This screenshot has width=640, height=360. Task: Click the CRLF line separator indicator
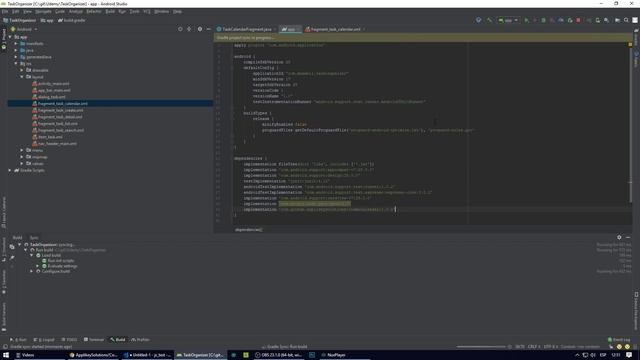533,347
